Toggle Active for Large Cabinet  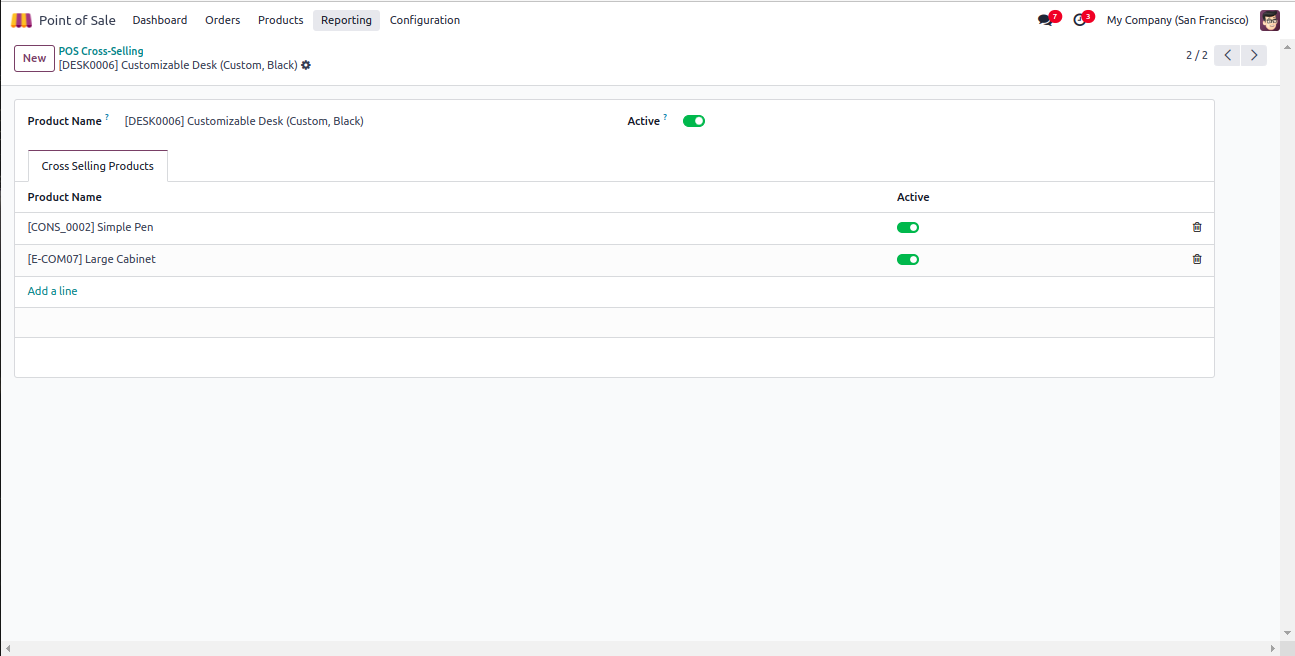click(908, 259)
